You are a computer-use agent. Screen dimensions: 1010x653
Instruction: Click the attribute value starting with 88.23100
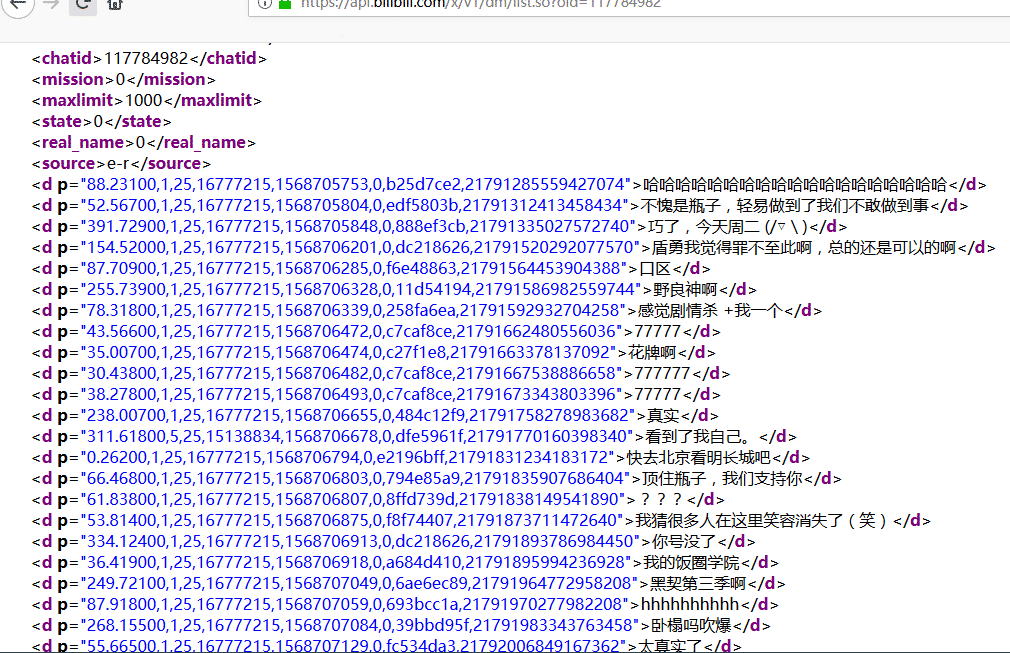click(x=356, y=185)
